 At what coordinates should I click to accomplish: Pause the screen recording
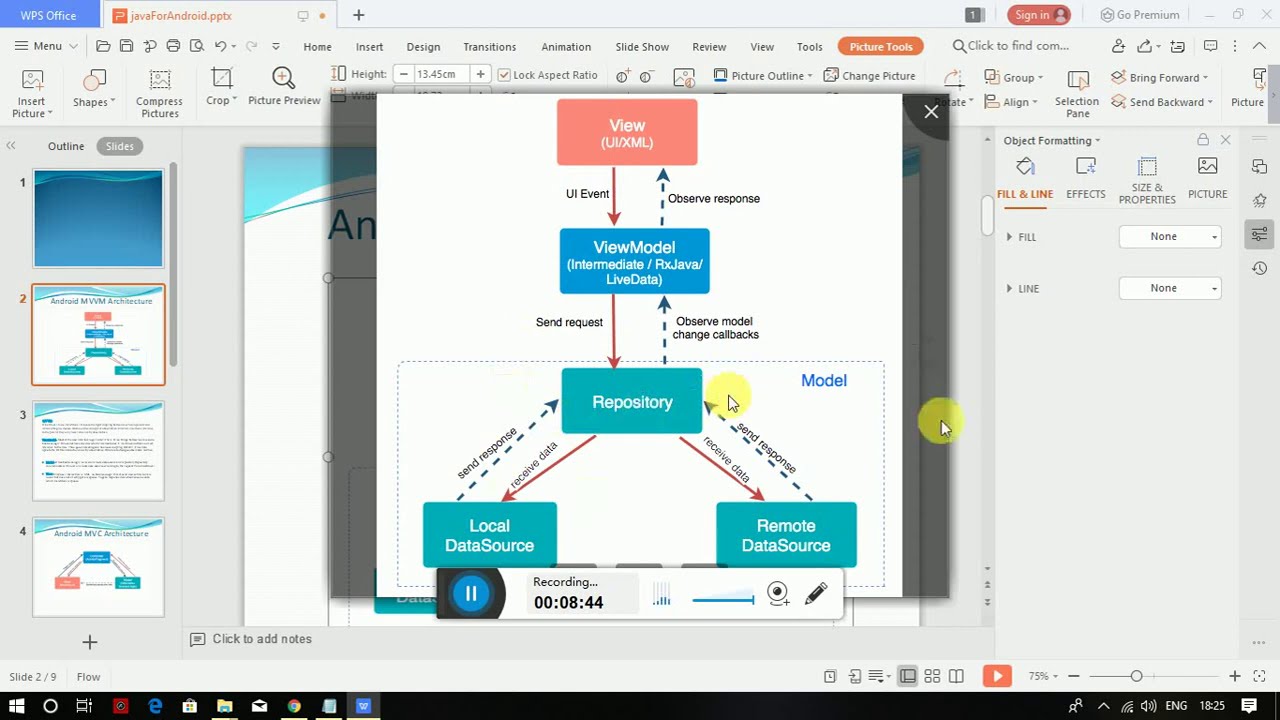click(x=471, y=594)
